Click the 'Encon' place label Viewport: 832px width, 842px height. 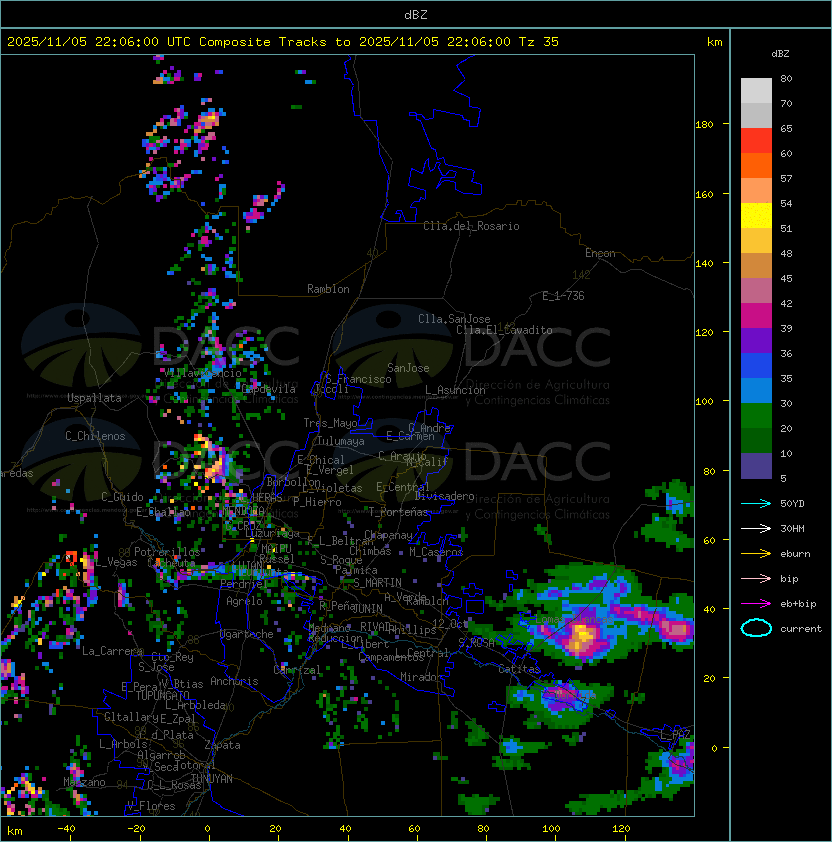(600, 253)
